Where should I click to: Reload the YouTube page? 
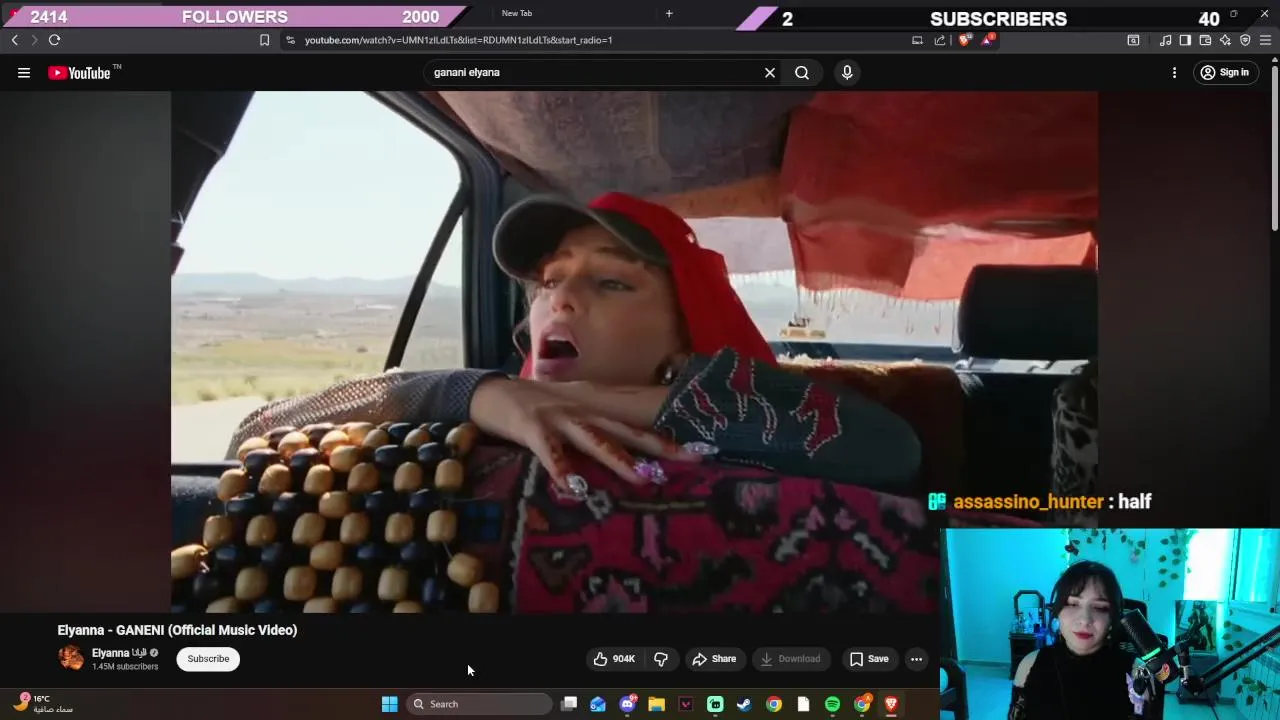click(x=54, y=40)
